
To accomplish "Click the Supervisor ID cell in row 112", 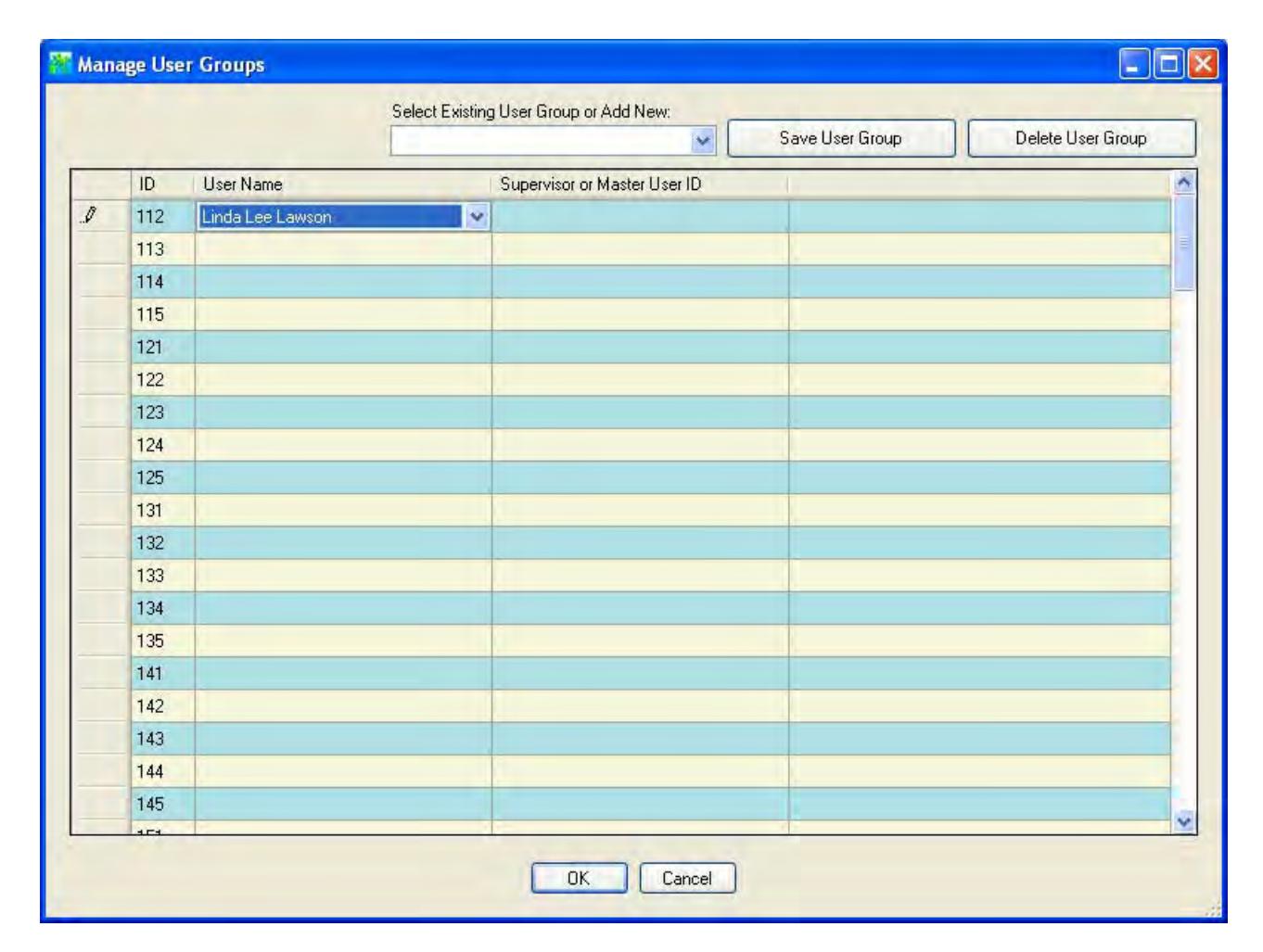I will click(640, 217).
